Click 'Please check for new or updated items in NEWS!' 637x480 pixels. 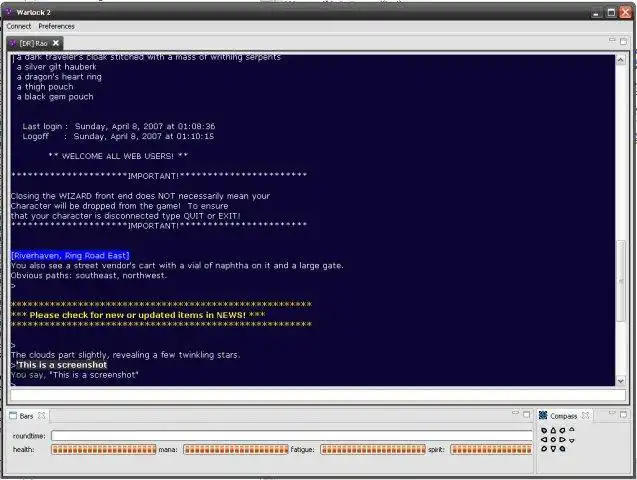(138, 315)
